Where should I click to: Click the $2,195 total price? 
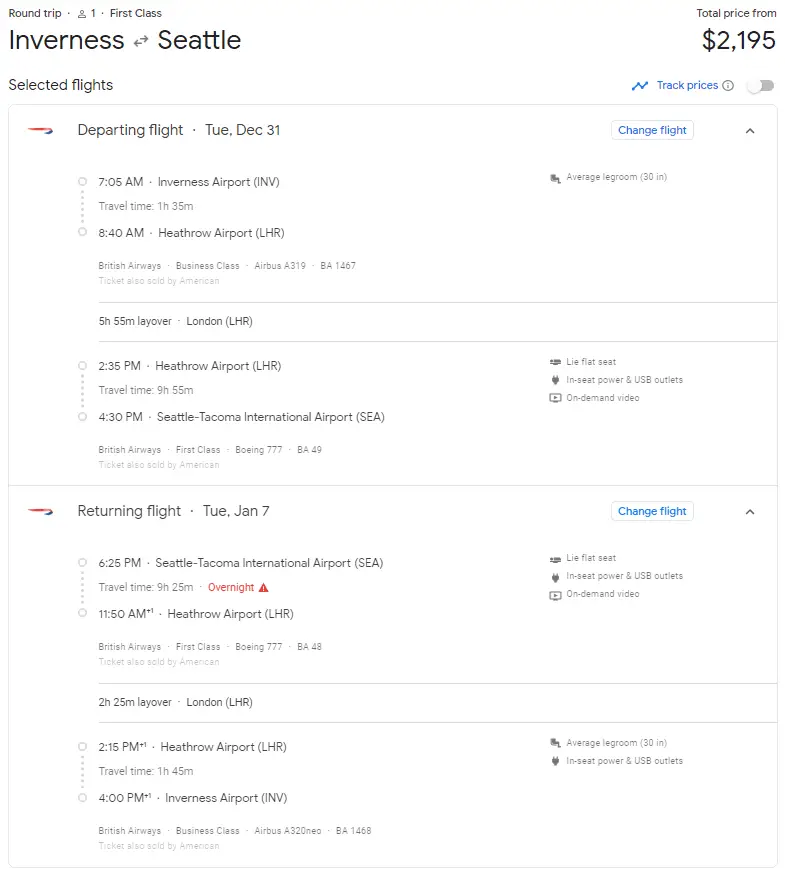(738, 40)
